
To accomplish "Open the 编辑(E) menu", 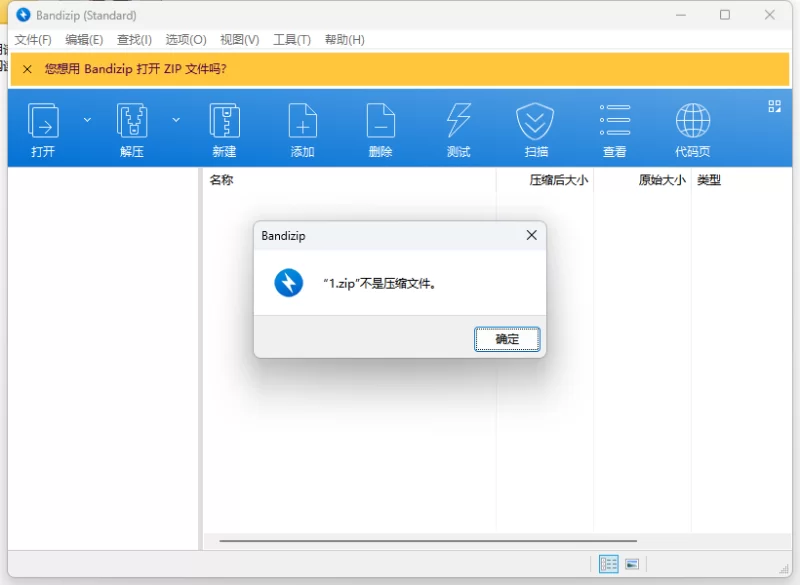I will tap(84, 40).
